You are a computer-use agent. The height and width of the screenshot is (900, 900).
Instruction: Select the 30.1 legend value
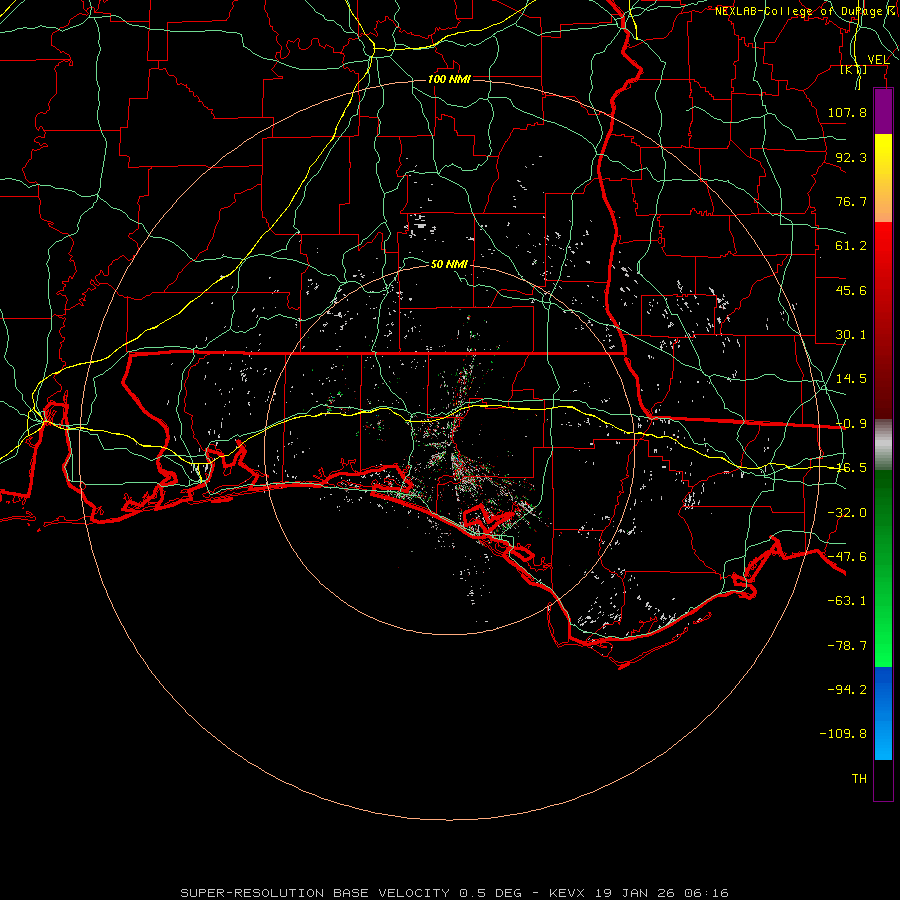click(x=851, y=335)
